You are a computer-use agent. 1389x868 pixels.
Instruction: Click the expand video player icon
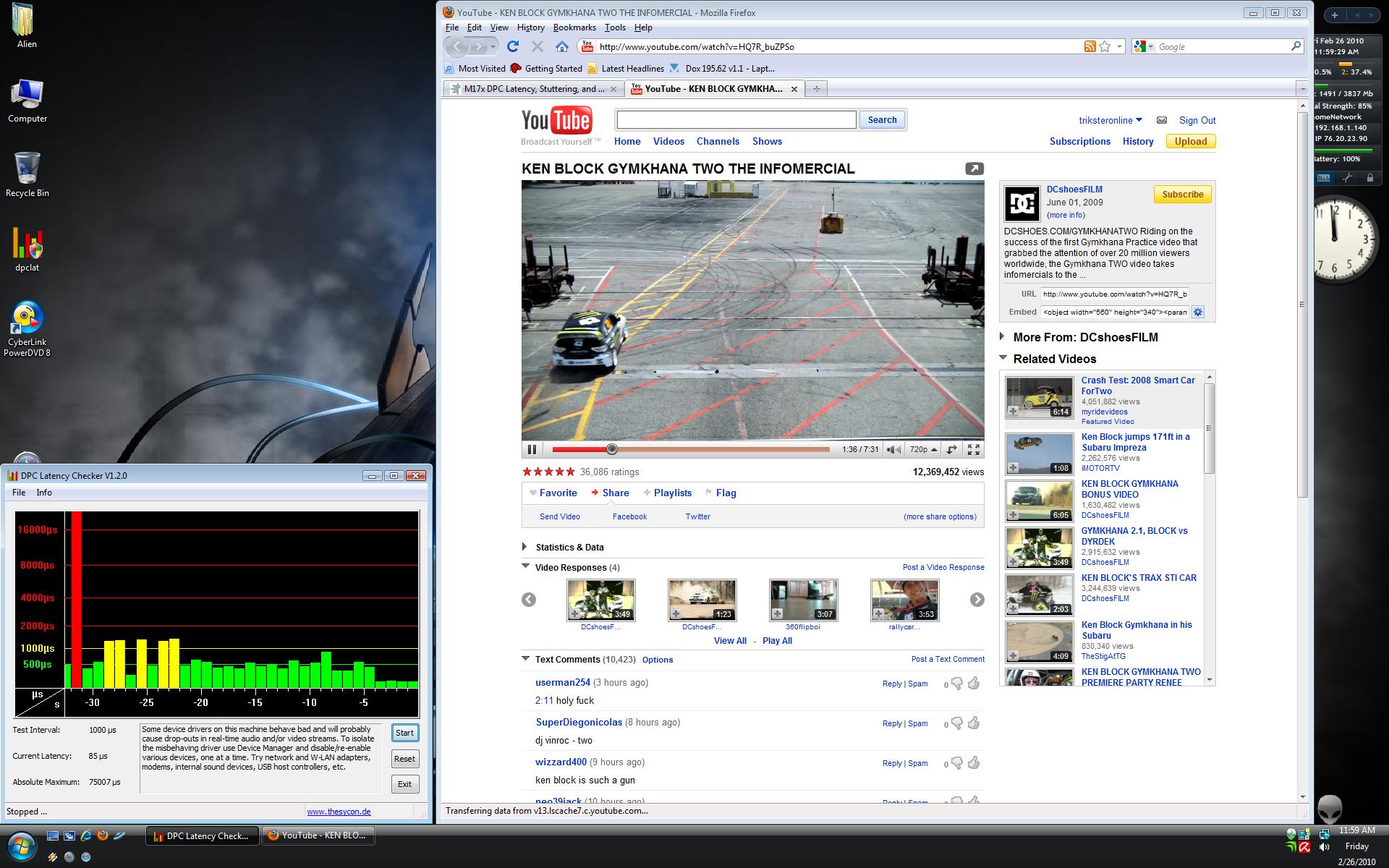coord(952,449)
